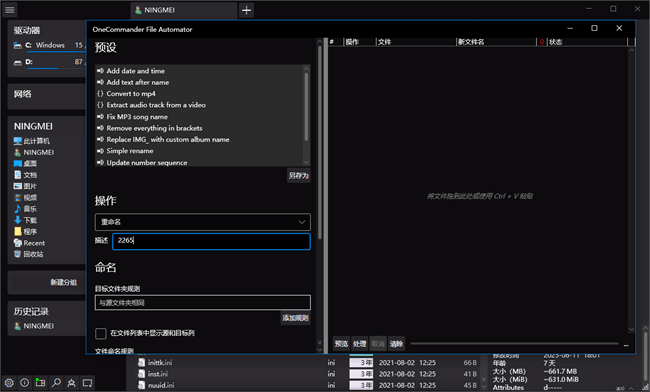The height and width of the screenshot is (392, 650).
Task: Click the 处理 process button
Action: click(x=359, y=344)
